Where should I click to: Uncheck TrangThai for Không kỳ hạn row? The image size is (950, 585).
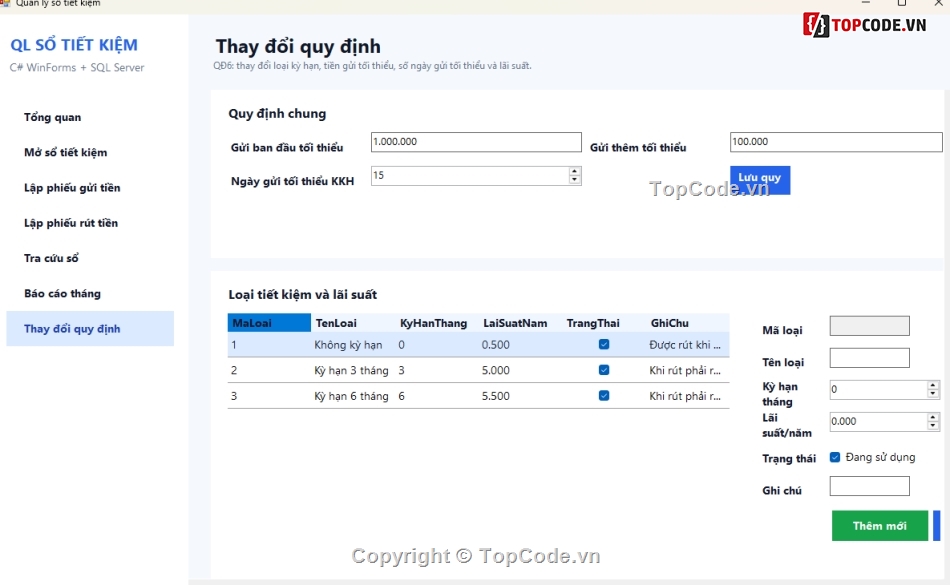pyautogui.click(x=603, y=345)
